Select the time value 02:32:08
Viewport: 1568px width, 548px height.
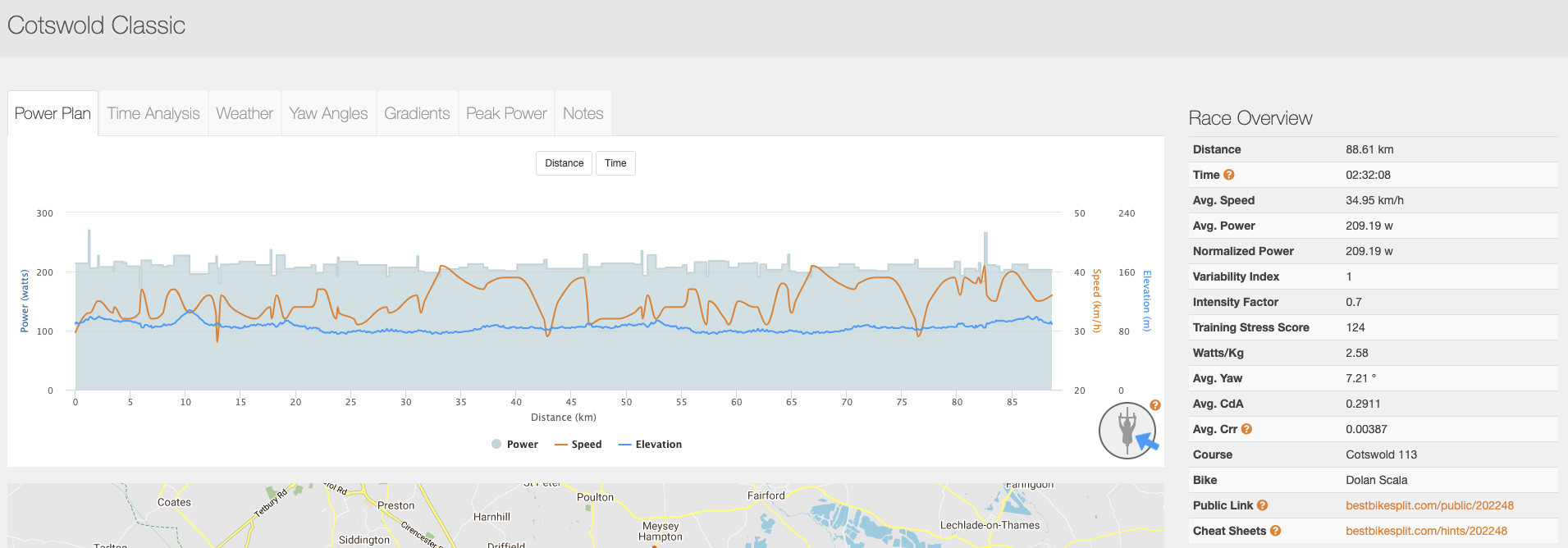coord(1368,175)
